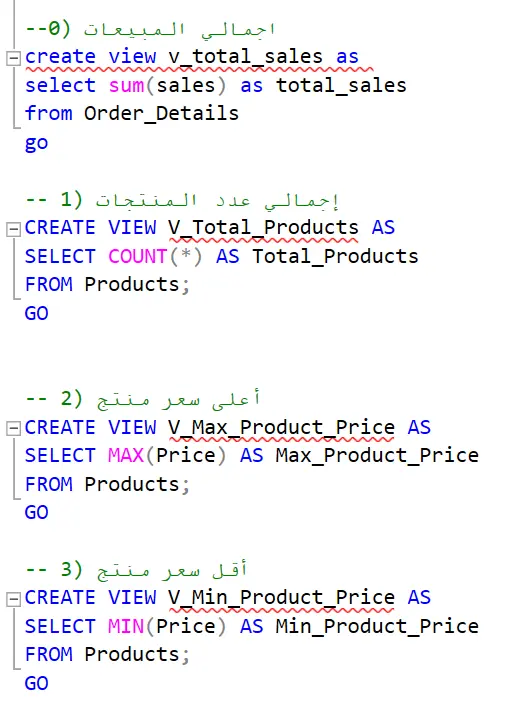Click the comment line numbered 0
526x723 pixels.
pyautogui.click(x=150, y=29)
